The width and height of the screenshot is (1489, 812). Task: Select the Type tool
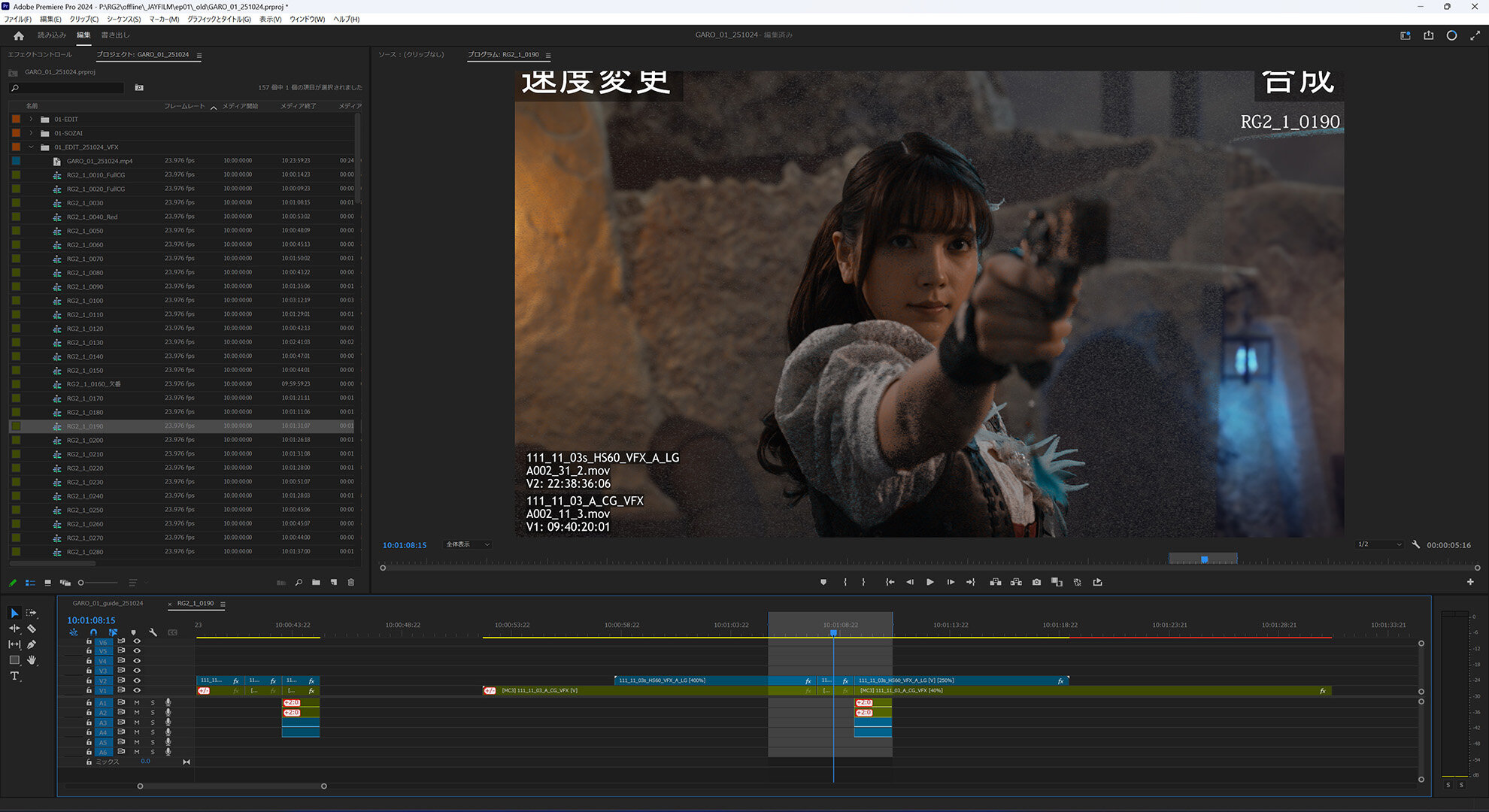[14, 676]
